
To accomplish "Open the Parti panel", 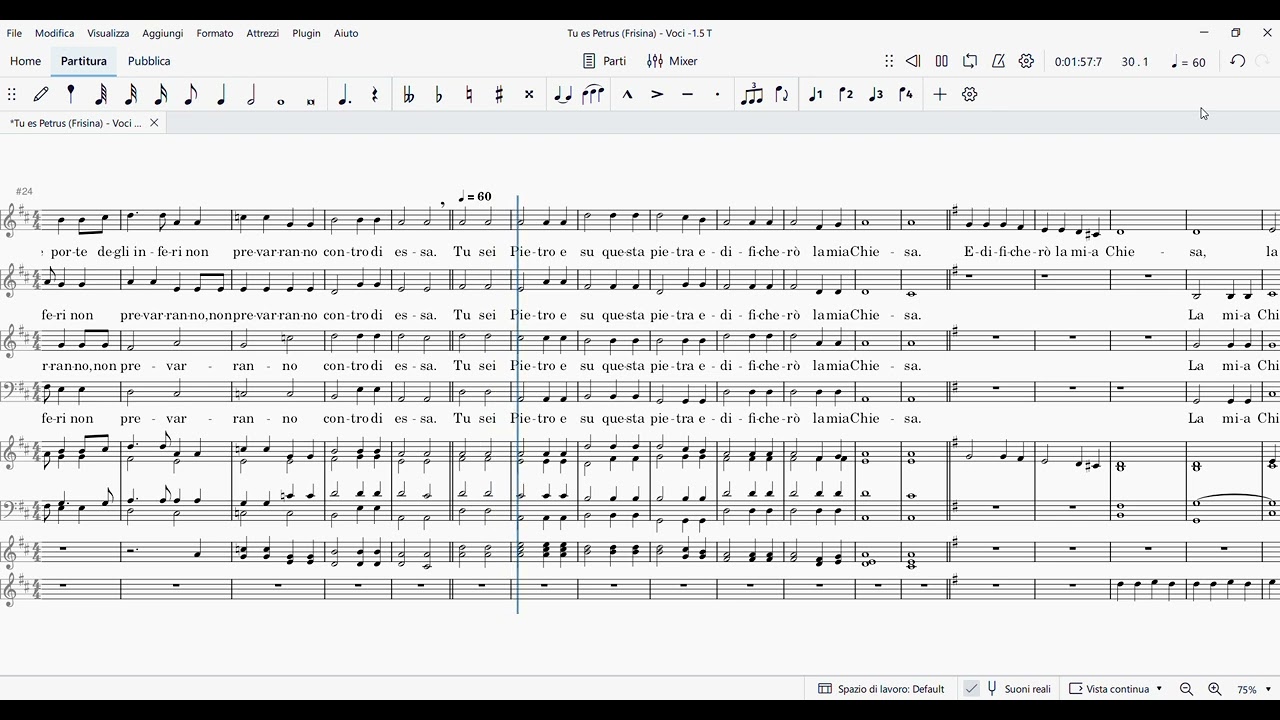I will [605, 61].
